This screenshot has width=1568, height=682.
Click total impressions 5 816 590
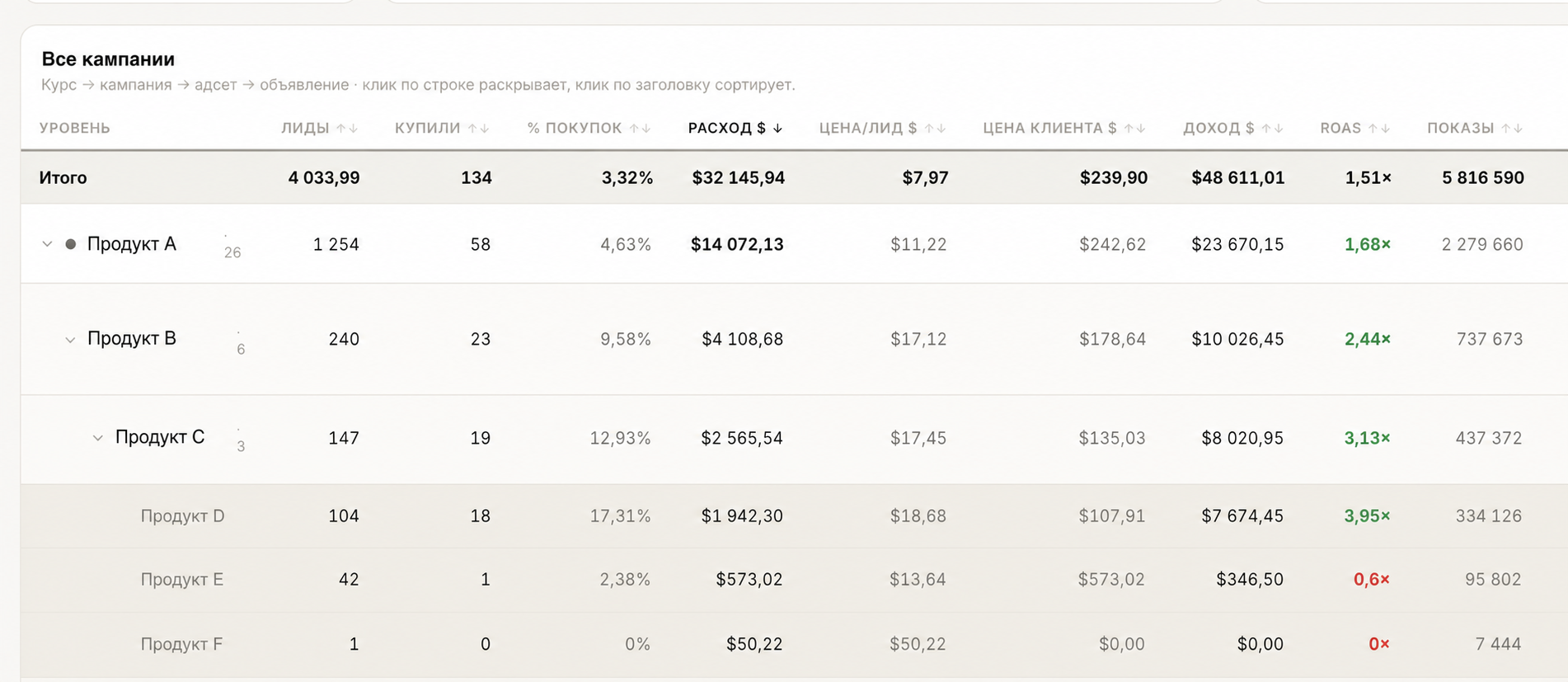[1483, 178]
